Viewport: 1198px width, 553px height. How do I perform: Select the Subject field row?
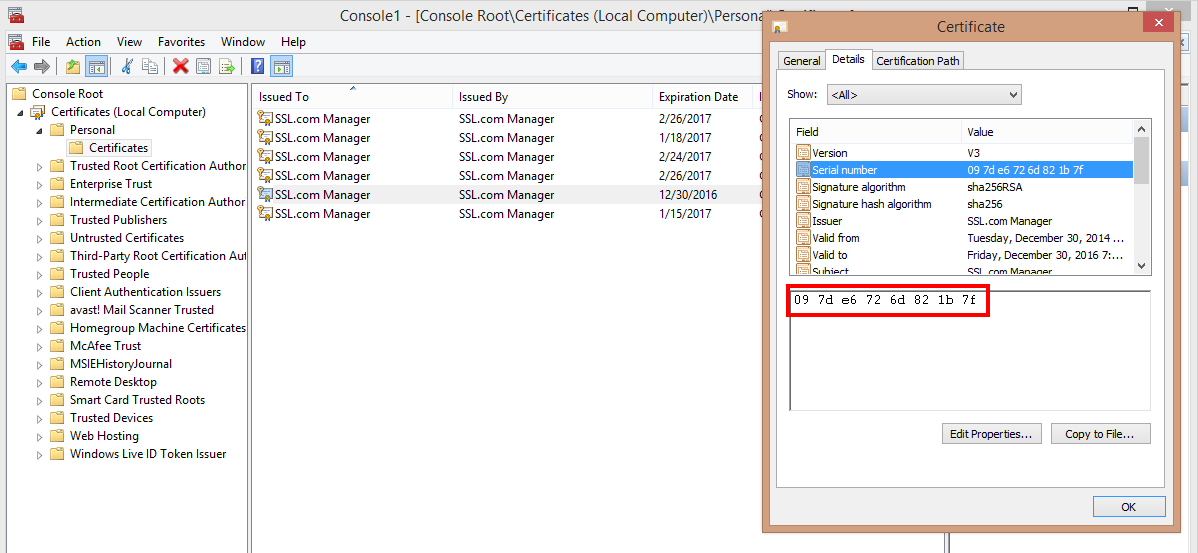[962, 270]
